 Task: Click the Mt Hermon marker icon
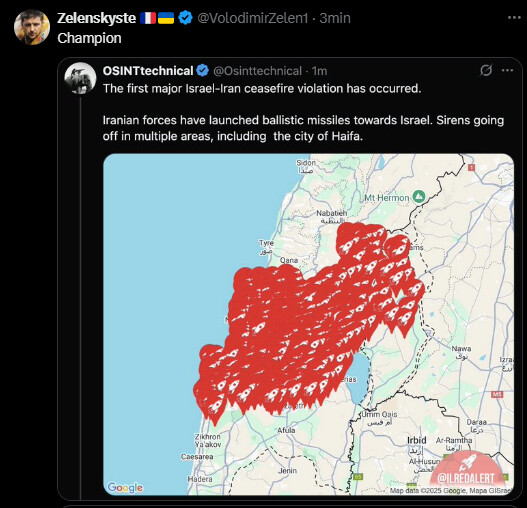418,197
